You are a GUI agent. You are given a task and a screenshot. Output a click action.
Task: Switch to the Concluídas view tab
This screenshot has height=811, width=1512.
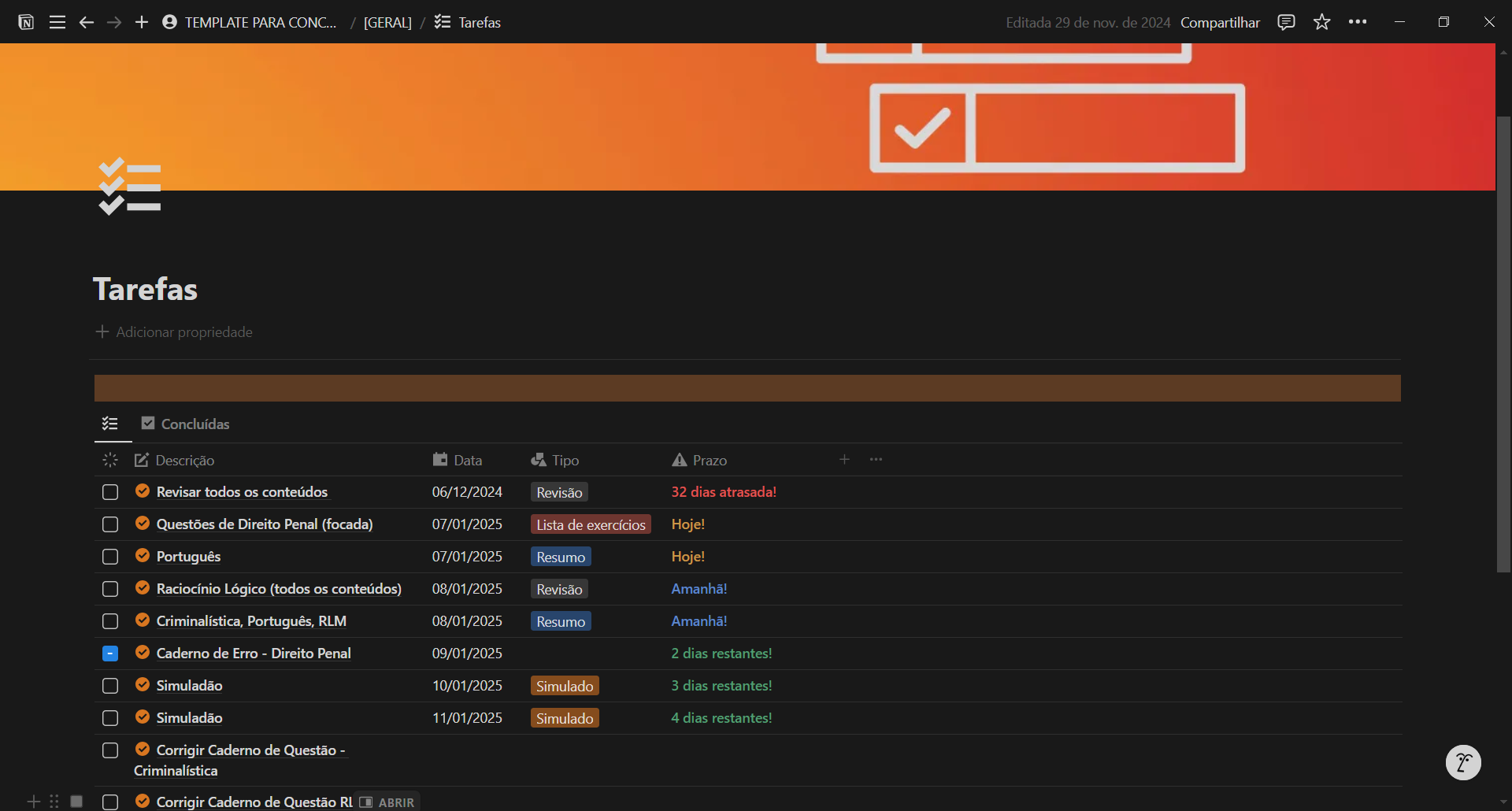coord(186,424)
